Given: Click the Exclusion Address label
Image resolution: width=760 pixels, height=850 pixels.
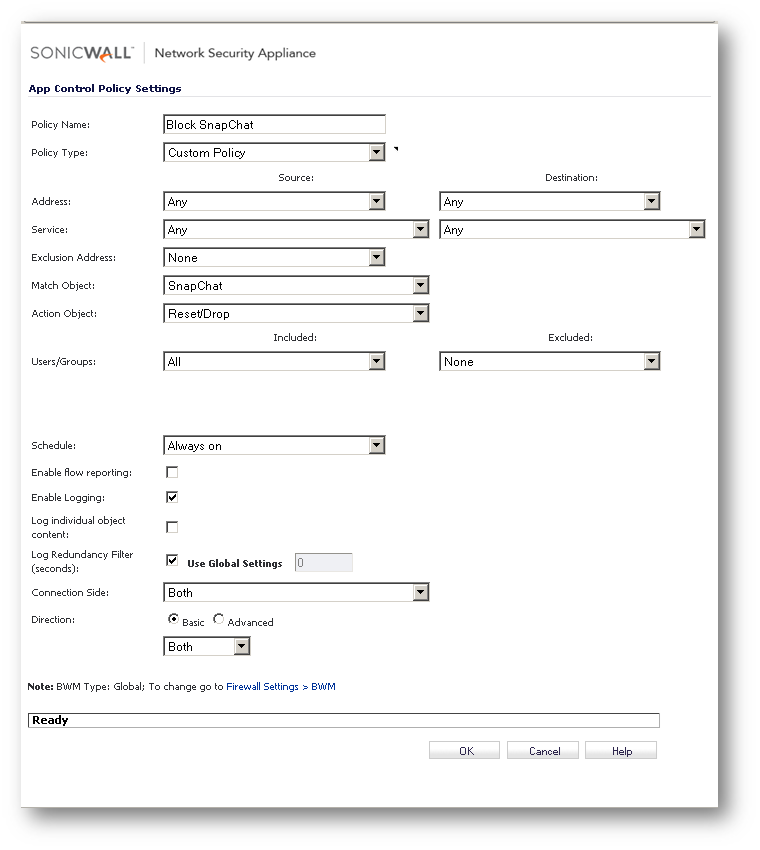Looking at the screenshot, I should pyautogui.click(x=73, y=257).
